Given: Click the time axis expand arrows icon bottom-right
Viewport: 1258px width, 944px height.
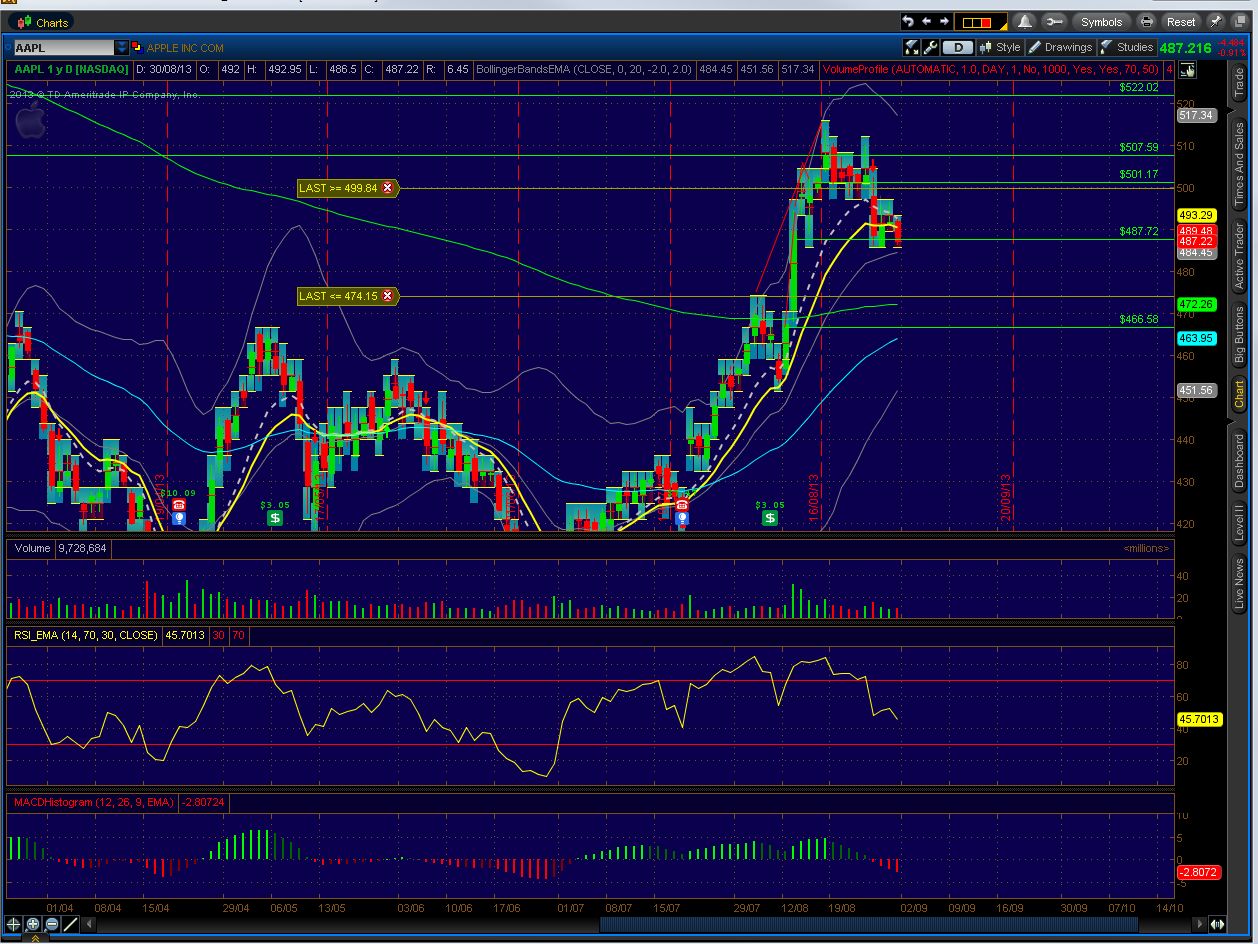Looking at the screenshot, I should (1217, 924).
